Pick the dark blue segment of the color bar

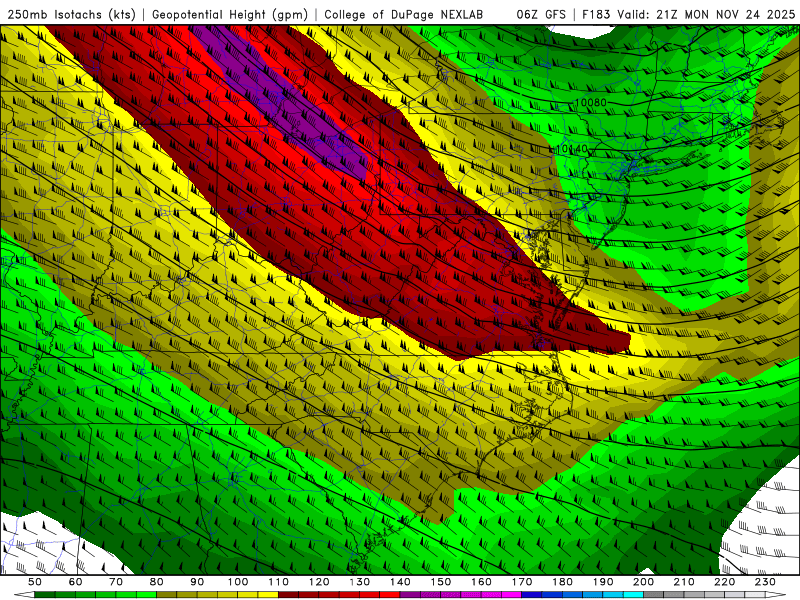click(x=532, y=594)
